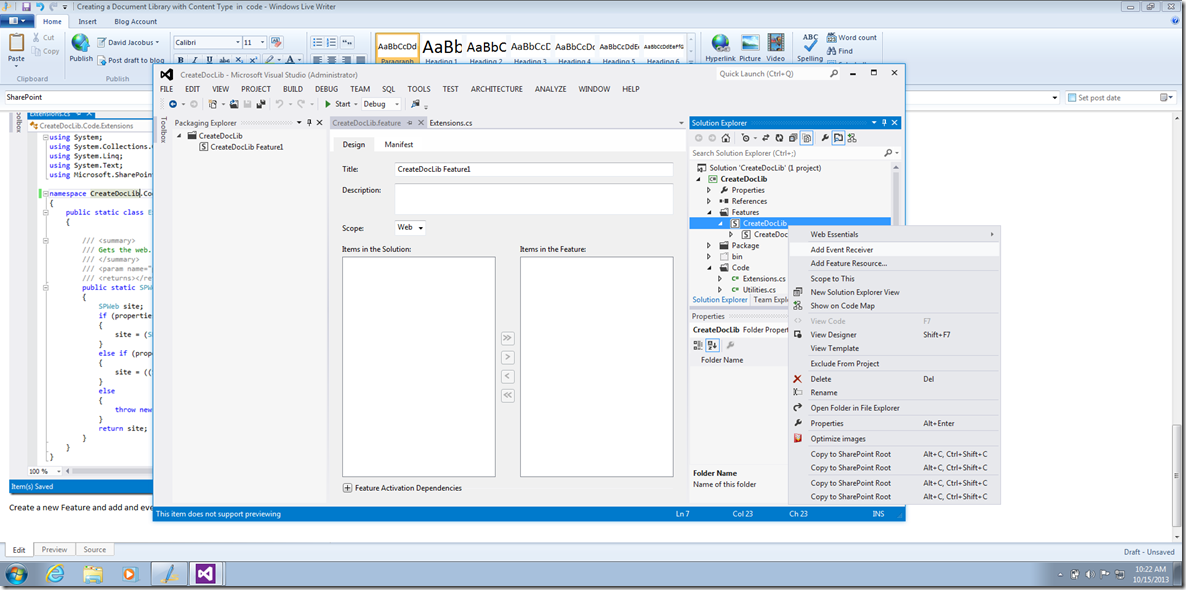Expand Feature Activation Dependencies section
Screen dimensions: 1186x590
click(x=348, y=488)
